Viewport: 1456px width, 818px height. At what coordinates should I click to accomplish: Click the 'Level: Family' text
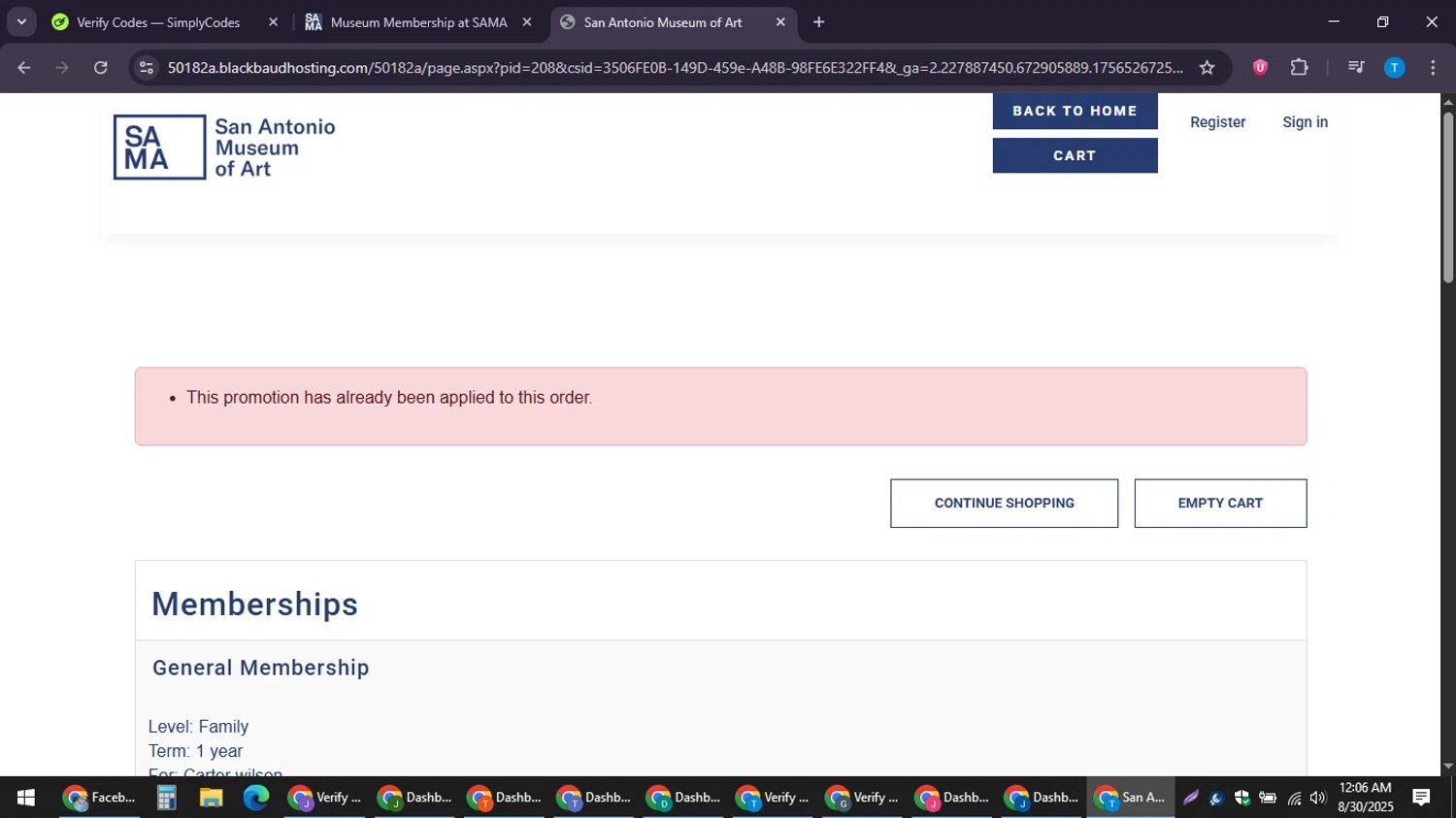pyautogui.click(x=198, y=727)
